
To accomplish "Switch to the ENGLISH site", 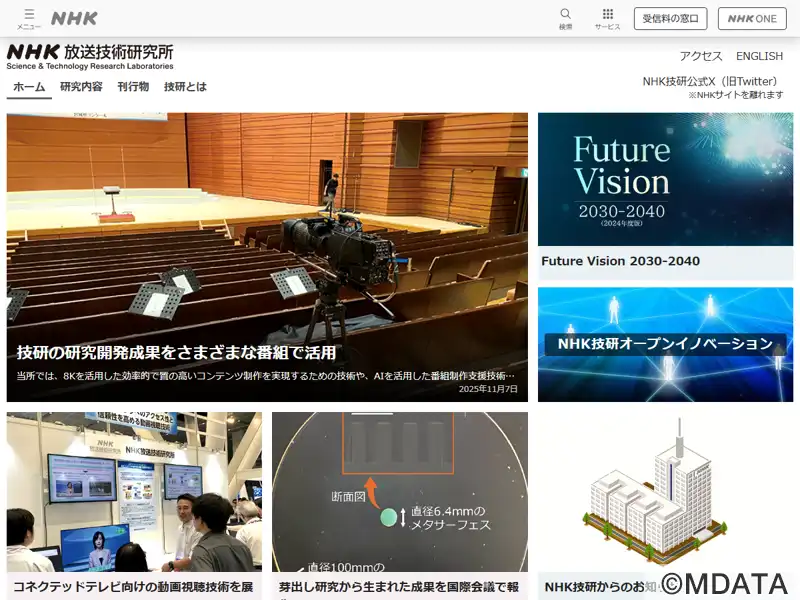I will (759, 56).
